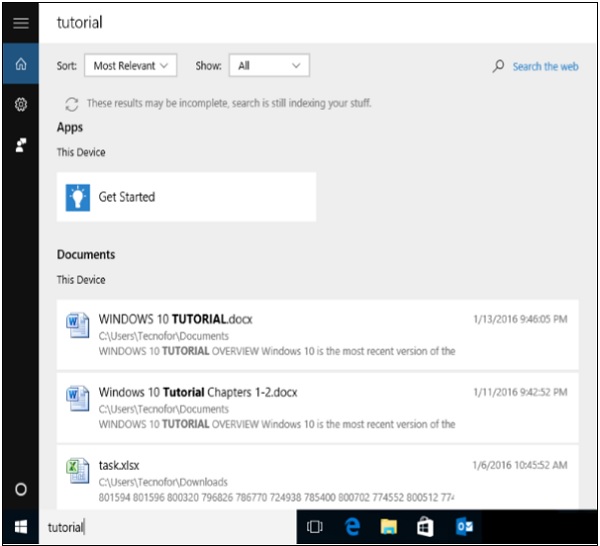Screen dimensions: 600x546
Task: Open Outlook from the taskbar
Action: pos(463,526)
